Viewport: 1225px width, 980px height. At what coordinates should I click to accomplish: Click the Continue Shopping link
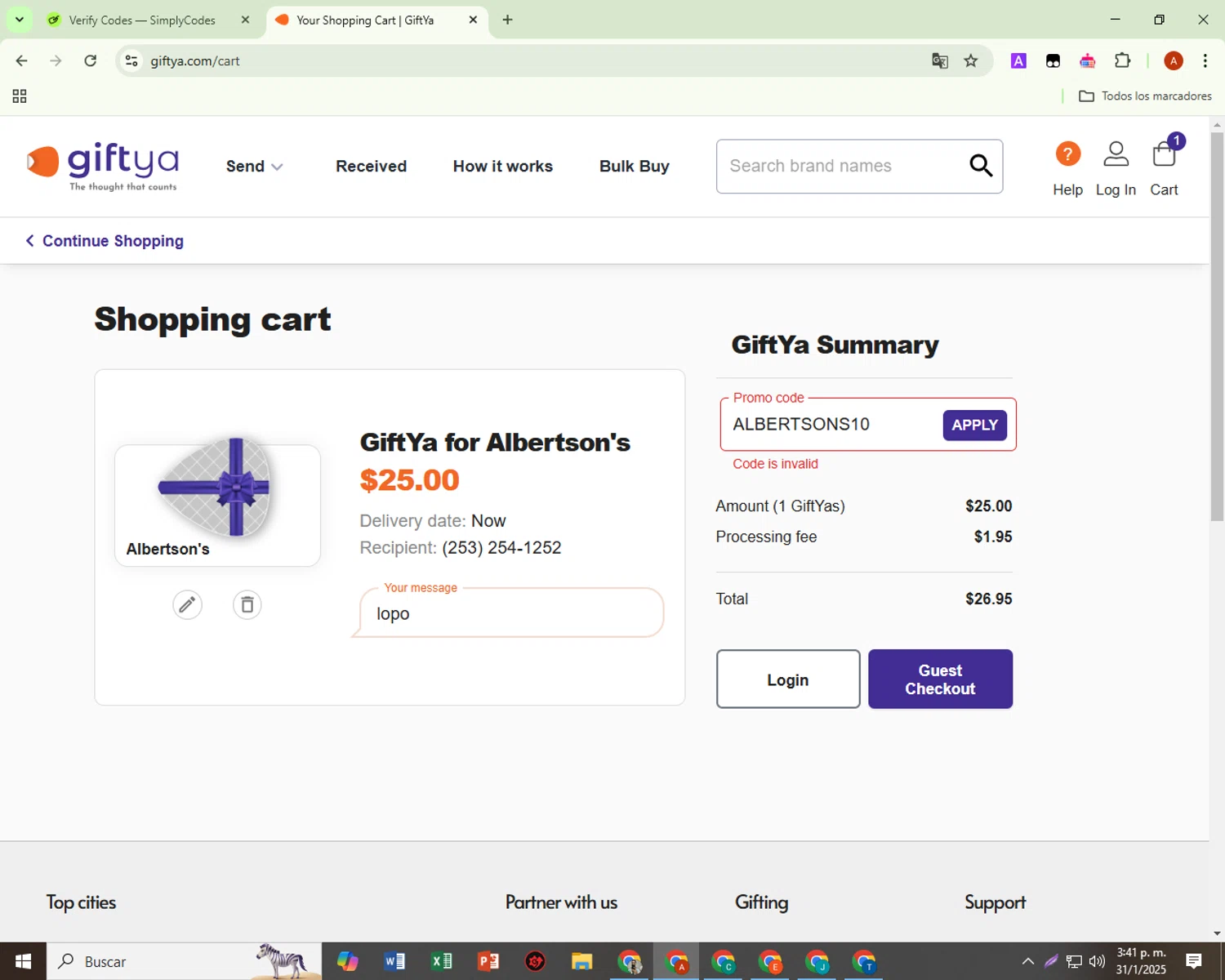click(x=105, y=241)
